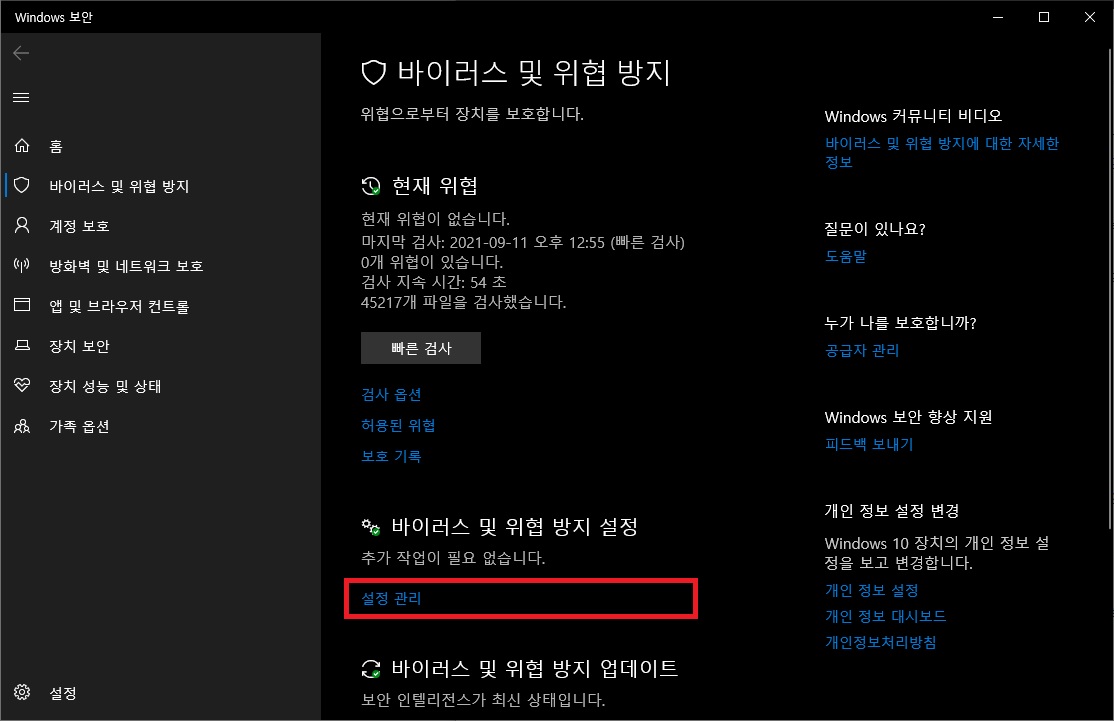Click the 질문이 있나요? heading
Screen dimensions: 1114x721
875,229
